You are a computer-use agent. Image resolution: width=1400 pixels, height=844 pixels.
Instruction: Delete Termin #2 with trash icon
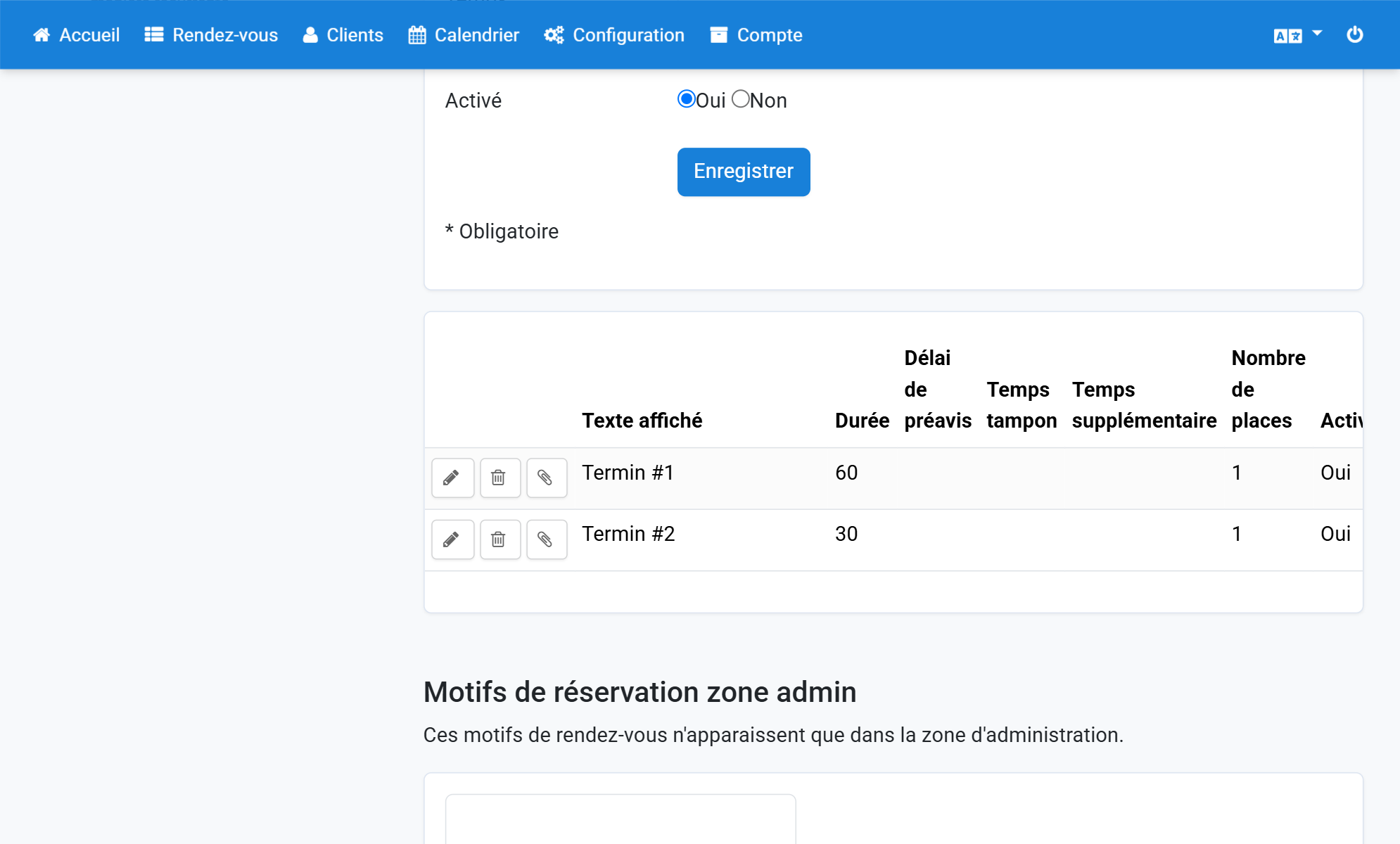click(x=500, y=539)
